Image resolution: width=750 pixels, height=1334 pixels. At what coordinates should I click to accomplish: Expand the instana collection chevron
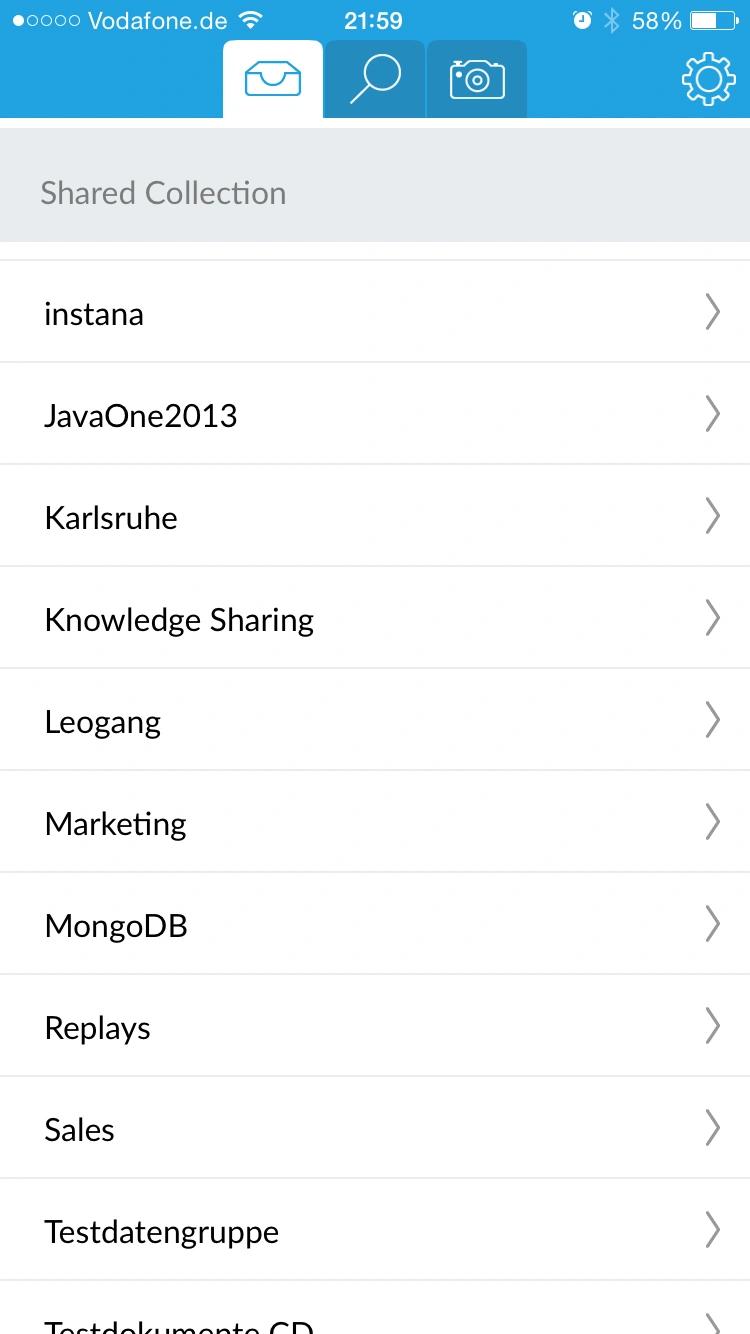pos(712,312)
